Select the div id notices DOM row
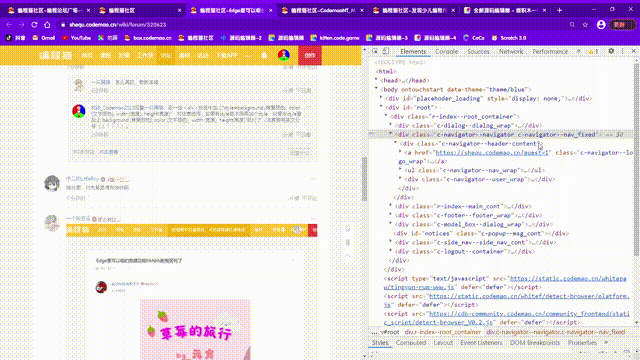The height and width of the screenshot is (360, 640). pos(481,233)
